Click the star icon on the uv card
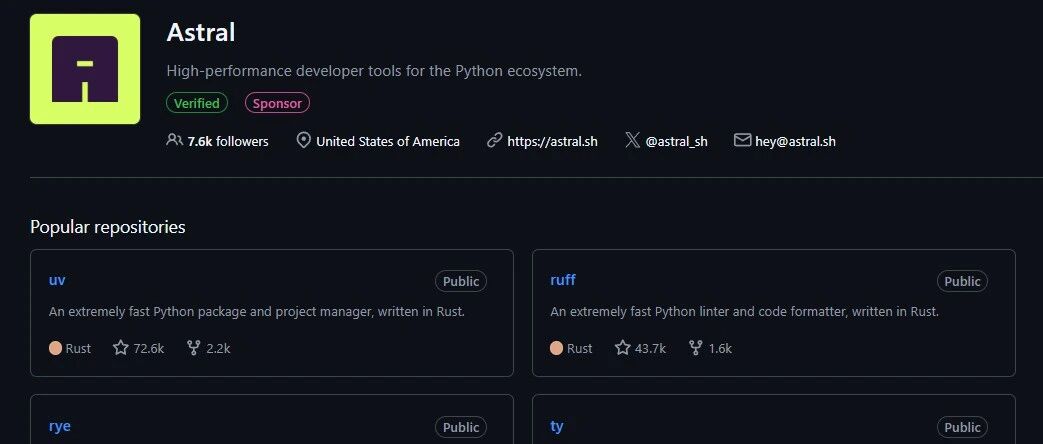1043x444 pixels. (x=120, y=347)
